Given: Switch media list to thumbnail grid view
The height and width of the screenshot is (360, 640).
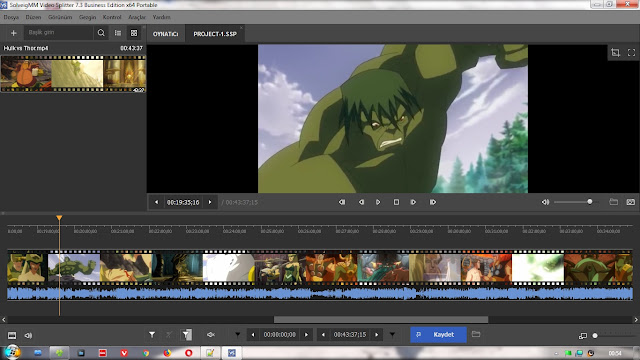Looking at the screenshot, I should coord(134,33).
